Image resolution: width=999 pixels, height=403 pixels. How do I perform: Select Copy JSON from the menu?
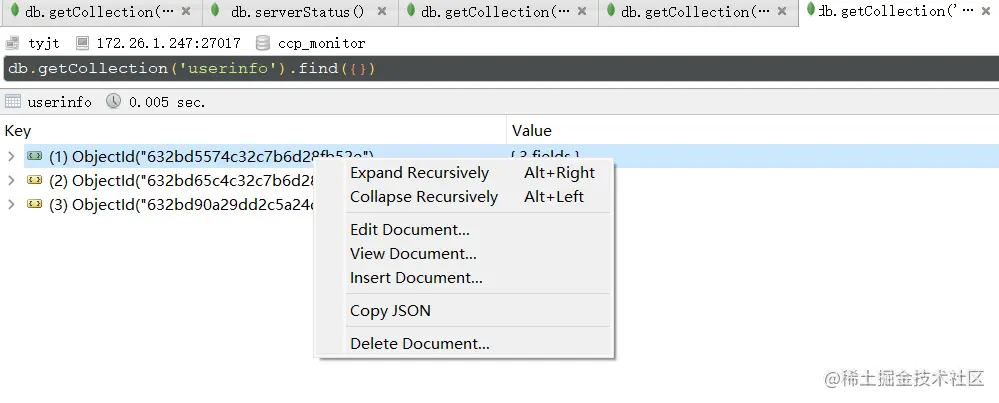coord(390,311)
